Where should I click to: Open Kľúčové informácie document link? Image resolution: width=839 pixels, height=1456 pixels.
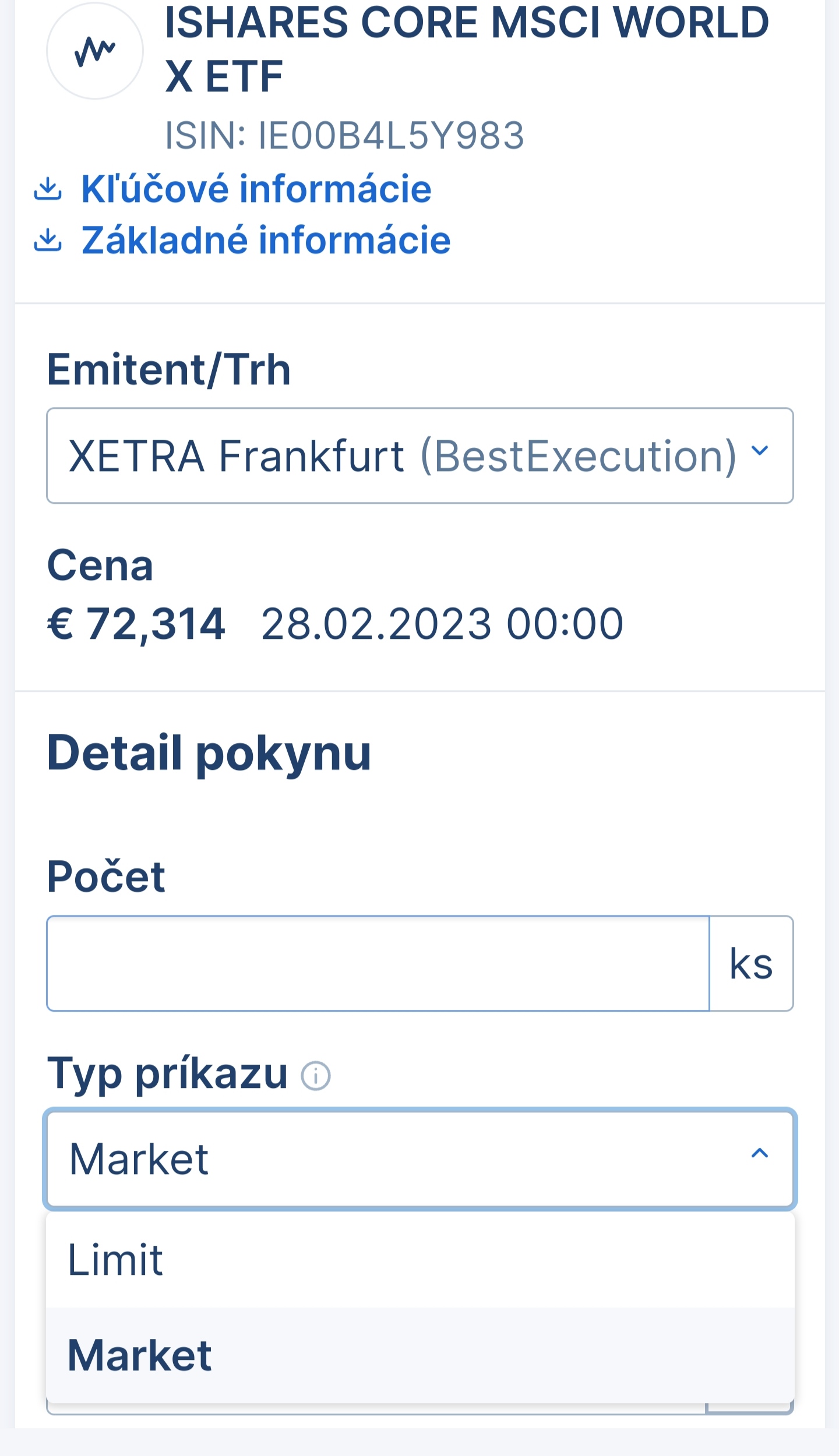point(256,189)
